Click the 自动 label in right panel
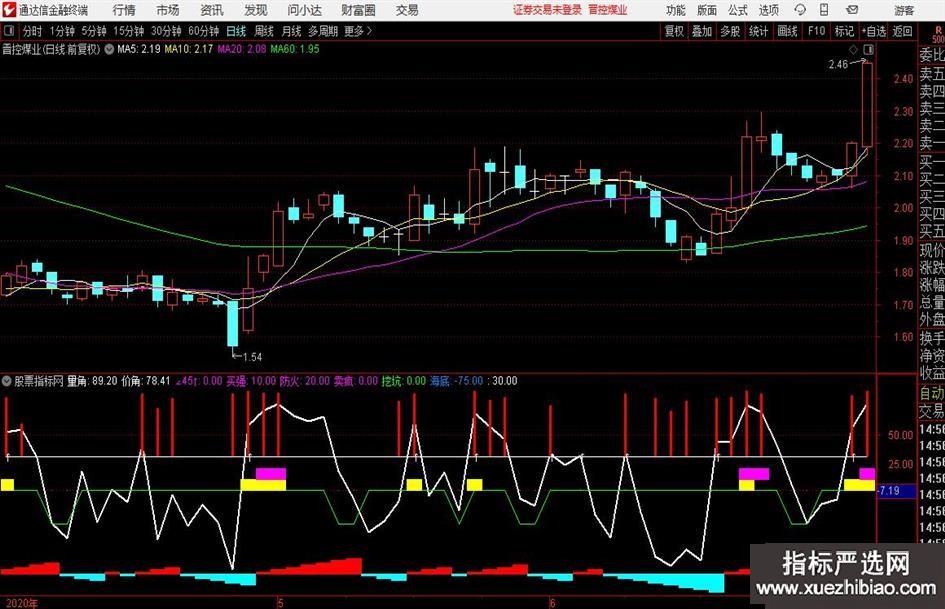 point(932,393)
